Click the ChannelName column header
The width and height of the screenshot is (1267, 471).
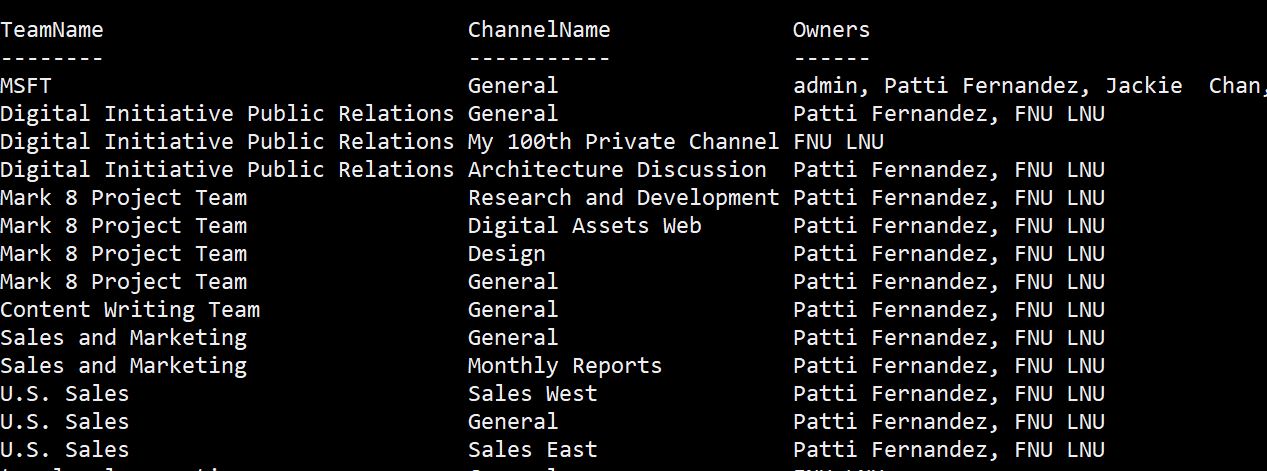click(x=538, y=30)
